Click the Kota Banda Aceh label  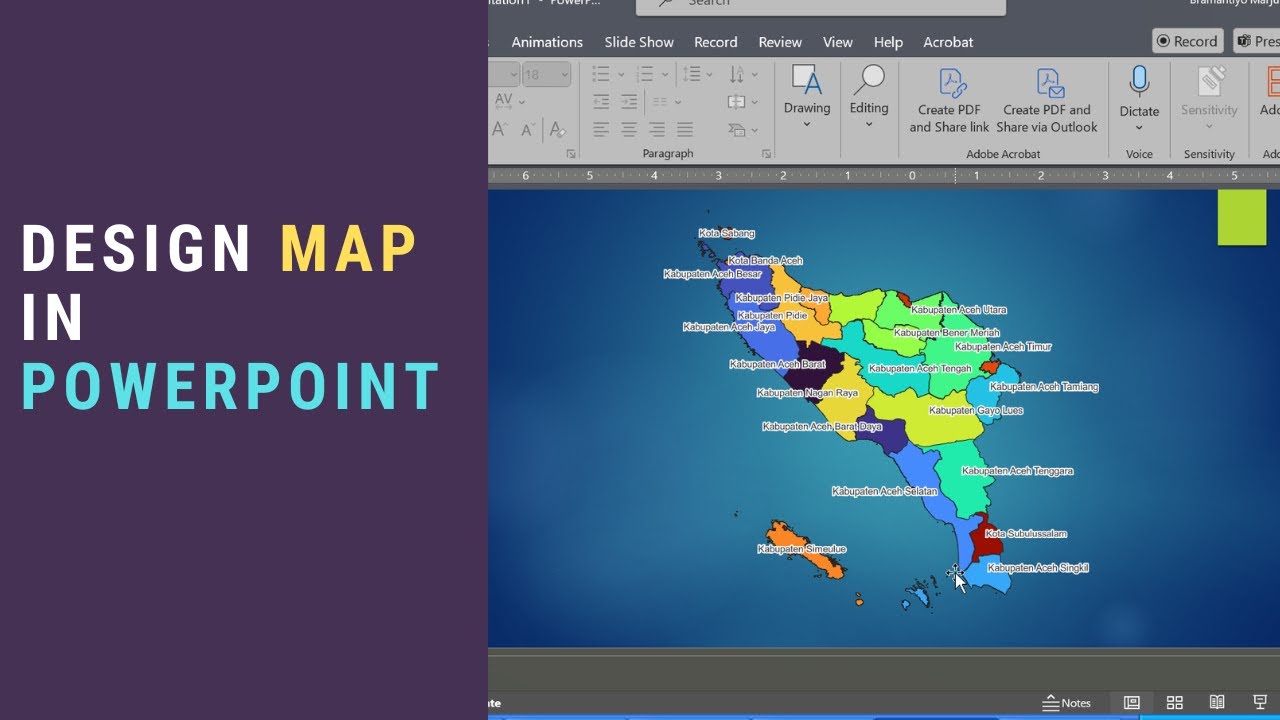pos(765,260)
